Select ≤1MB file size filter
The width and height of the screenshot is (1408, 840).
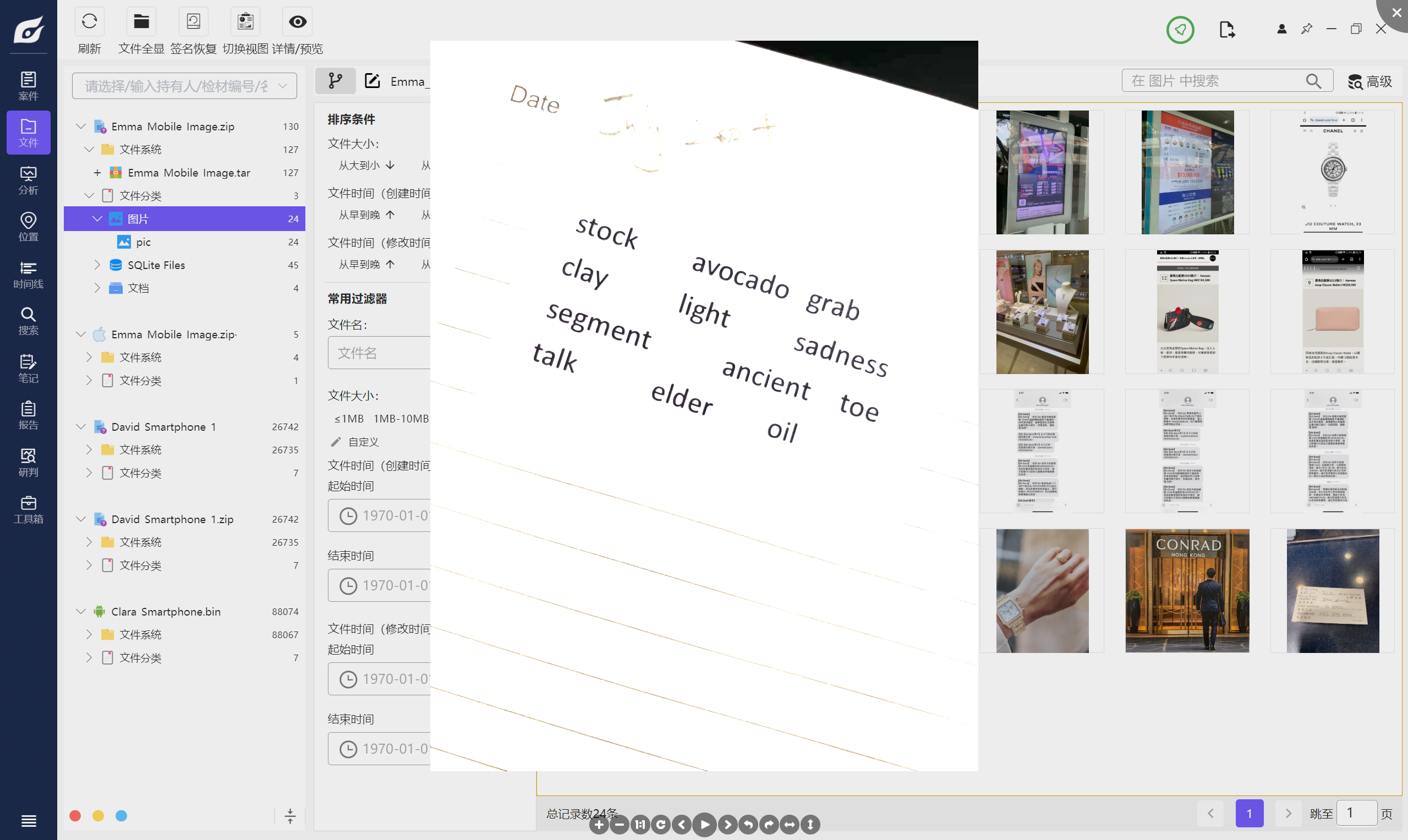point(349,419)
